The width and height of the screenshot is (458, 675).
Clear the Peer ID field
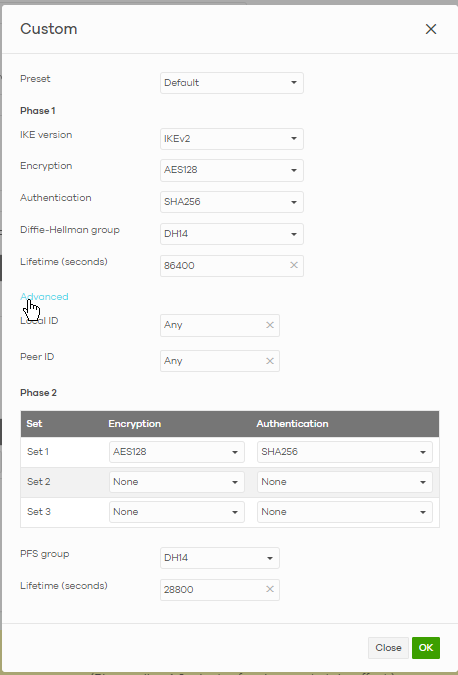tap(270, 361)
